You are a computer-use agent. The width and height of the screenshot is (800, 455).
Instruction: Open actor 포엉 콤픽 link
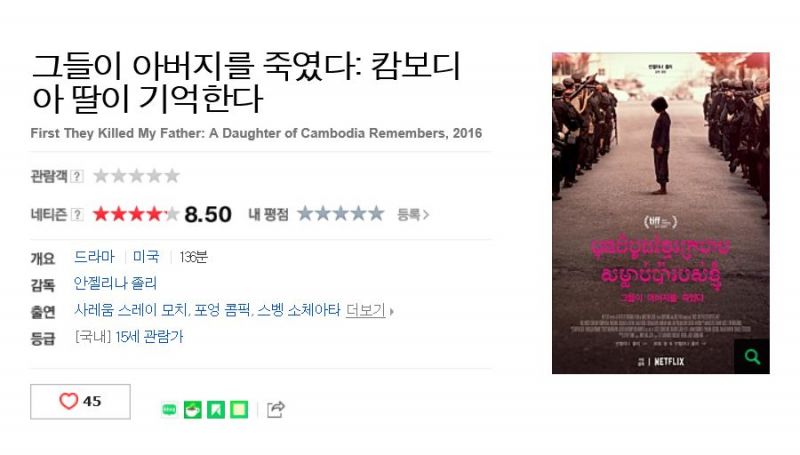(x=223, y=310)
